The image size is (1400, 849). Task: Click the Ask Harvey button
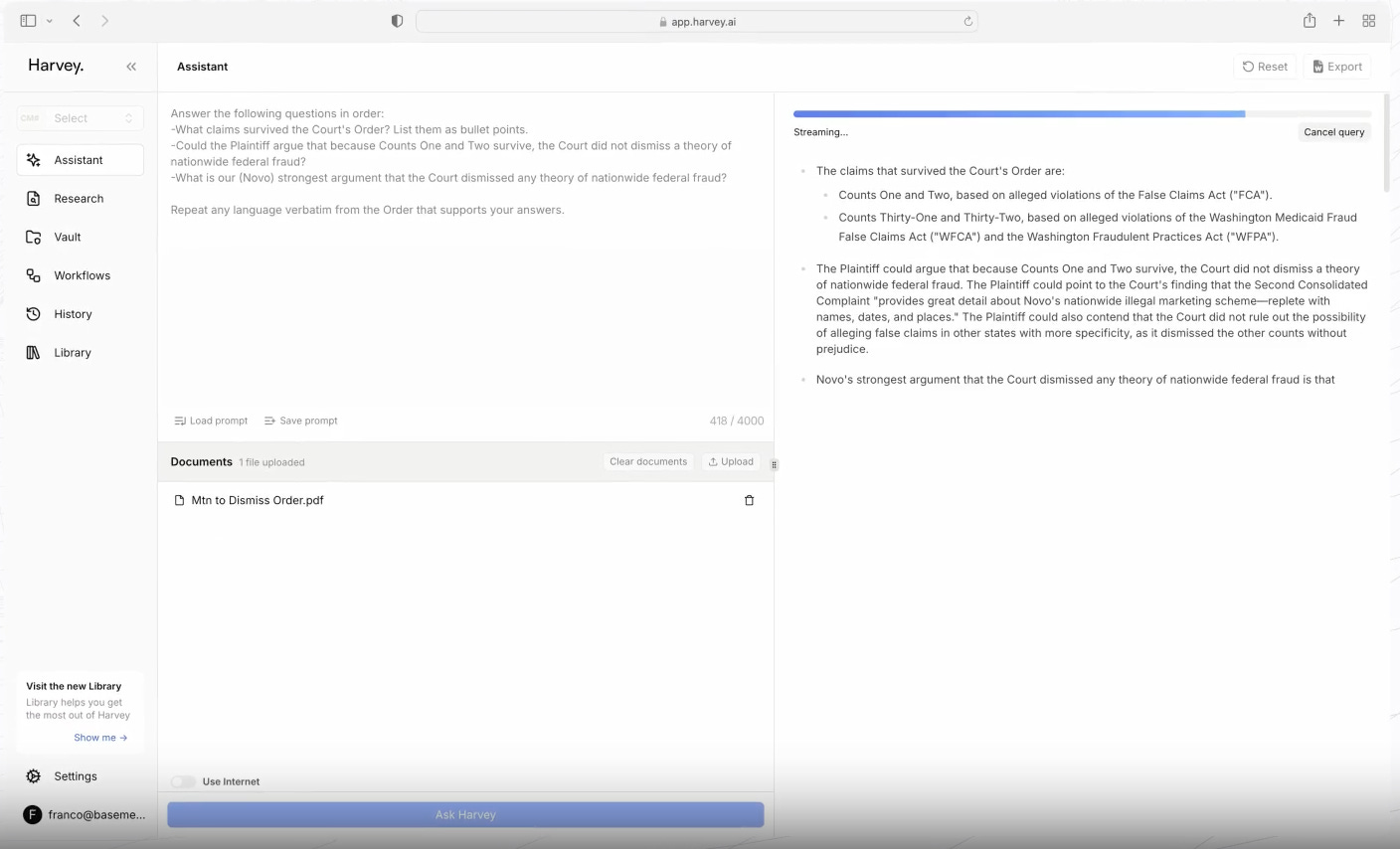pyautogui.click(x=465, y=814)
